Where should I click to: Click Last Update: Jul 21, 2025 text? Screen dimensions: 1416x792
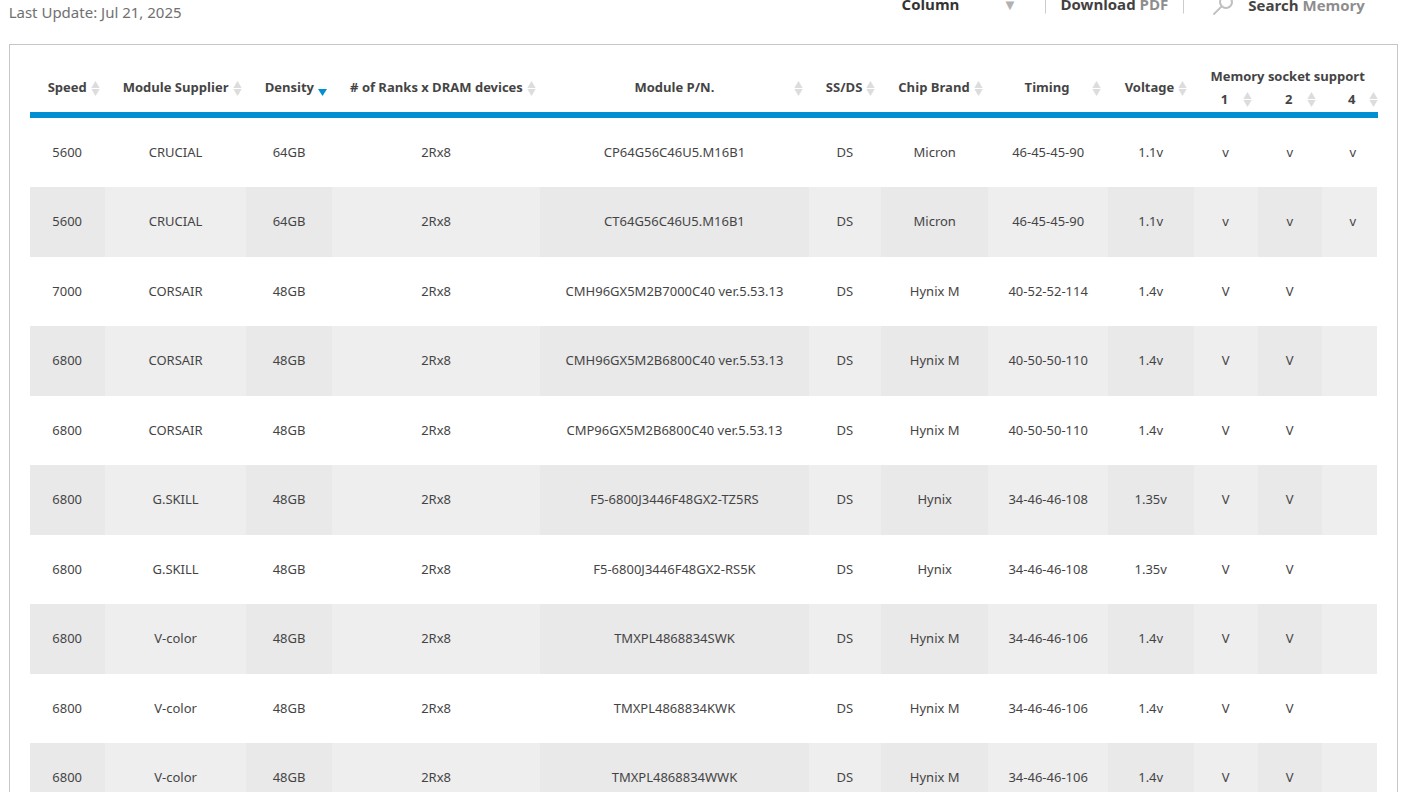95,13
